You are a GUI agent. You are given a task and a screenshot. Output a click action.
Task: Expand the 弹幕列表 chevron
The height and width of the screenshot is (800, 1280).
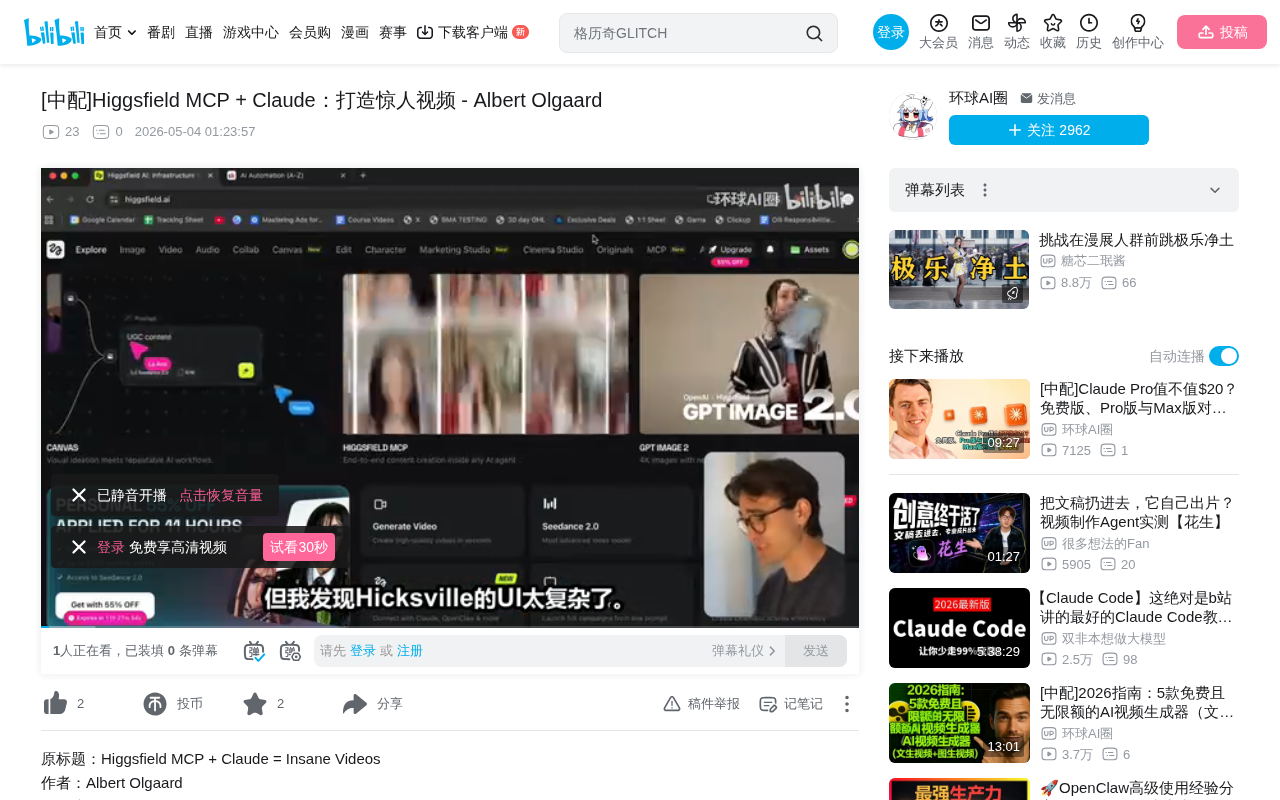tap(1215, 190)
